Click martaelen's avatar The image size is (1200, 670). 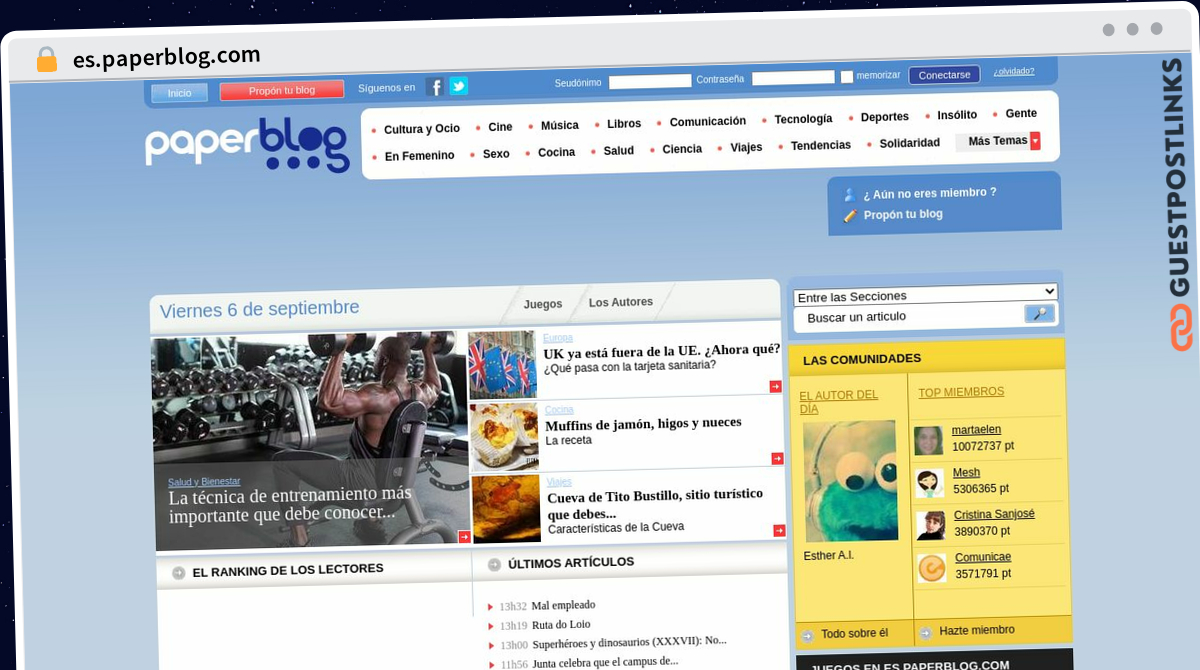[928, 440]
